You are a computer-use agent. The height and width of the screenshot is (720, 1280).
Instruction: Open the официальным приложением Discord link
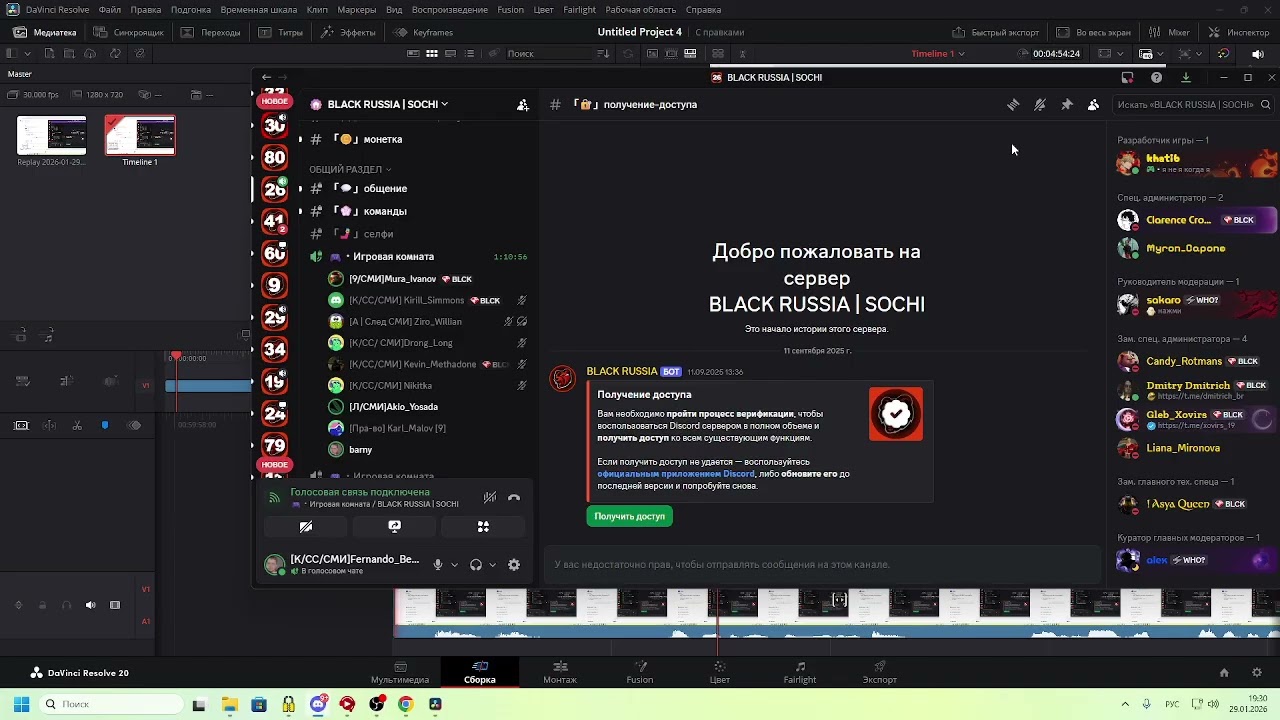coord(676,474)
